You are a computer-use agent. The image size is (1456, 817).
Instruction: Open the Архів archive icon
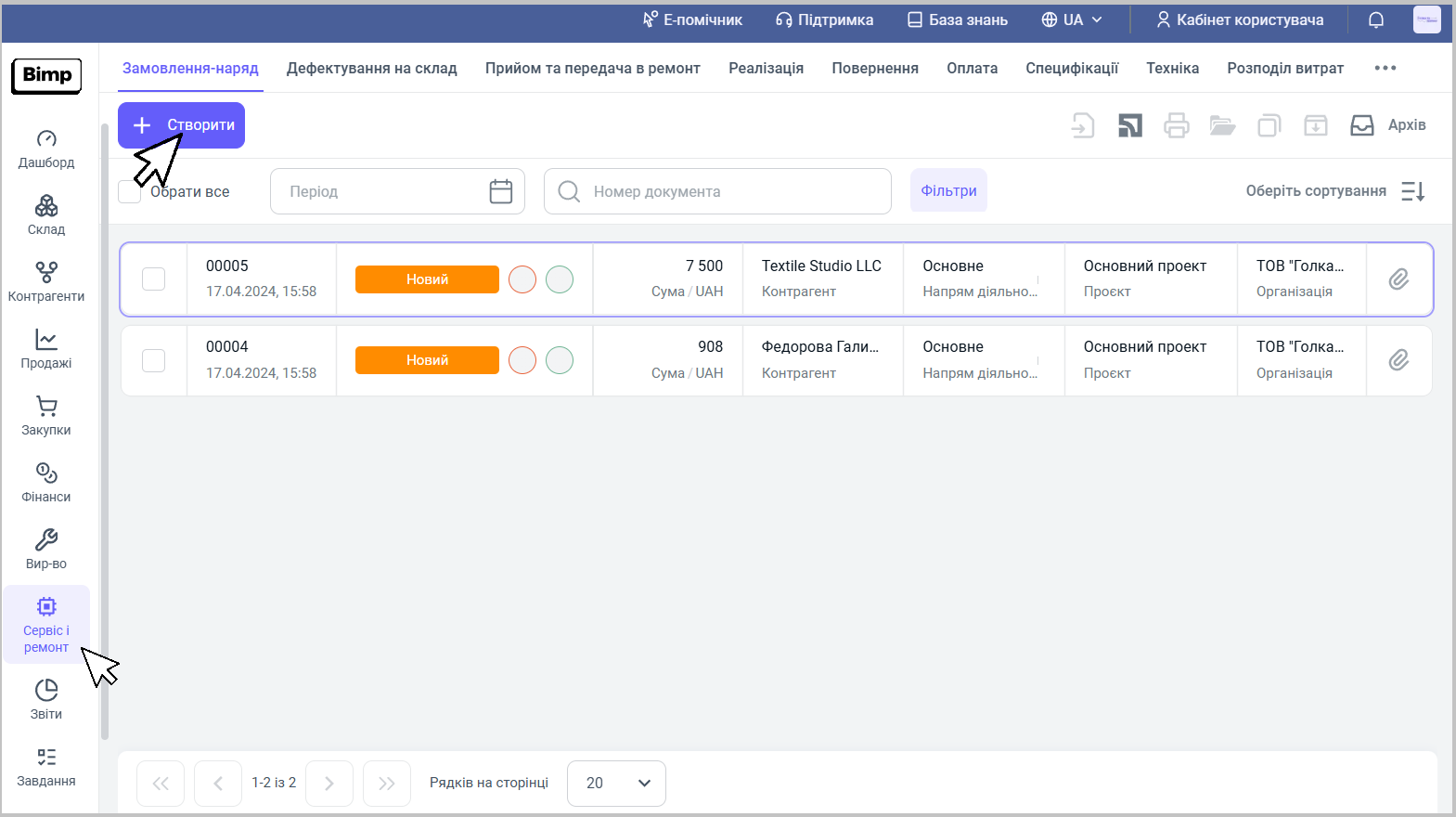1361,125
